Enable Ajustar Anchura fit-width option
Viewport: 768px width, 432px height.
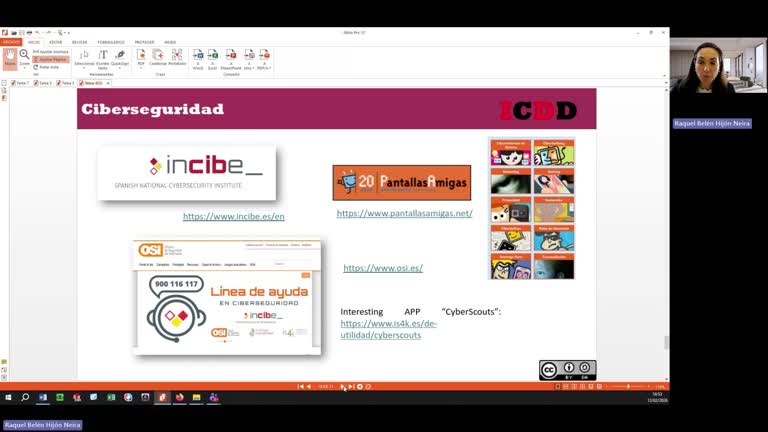[51, 51]
